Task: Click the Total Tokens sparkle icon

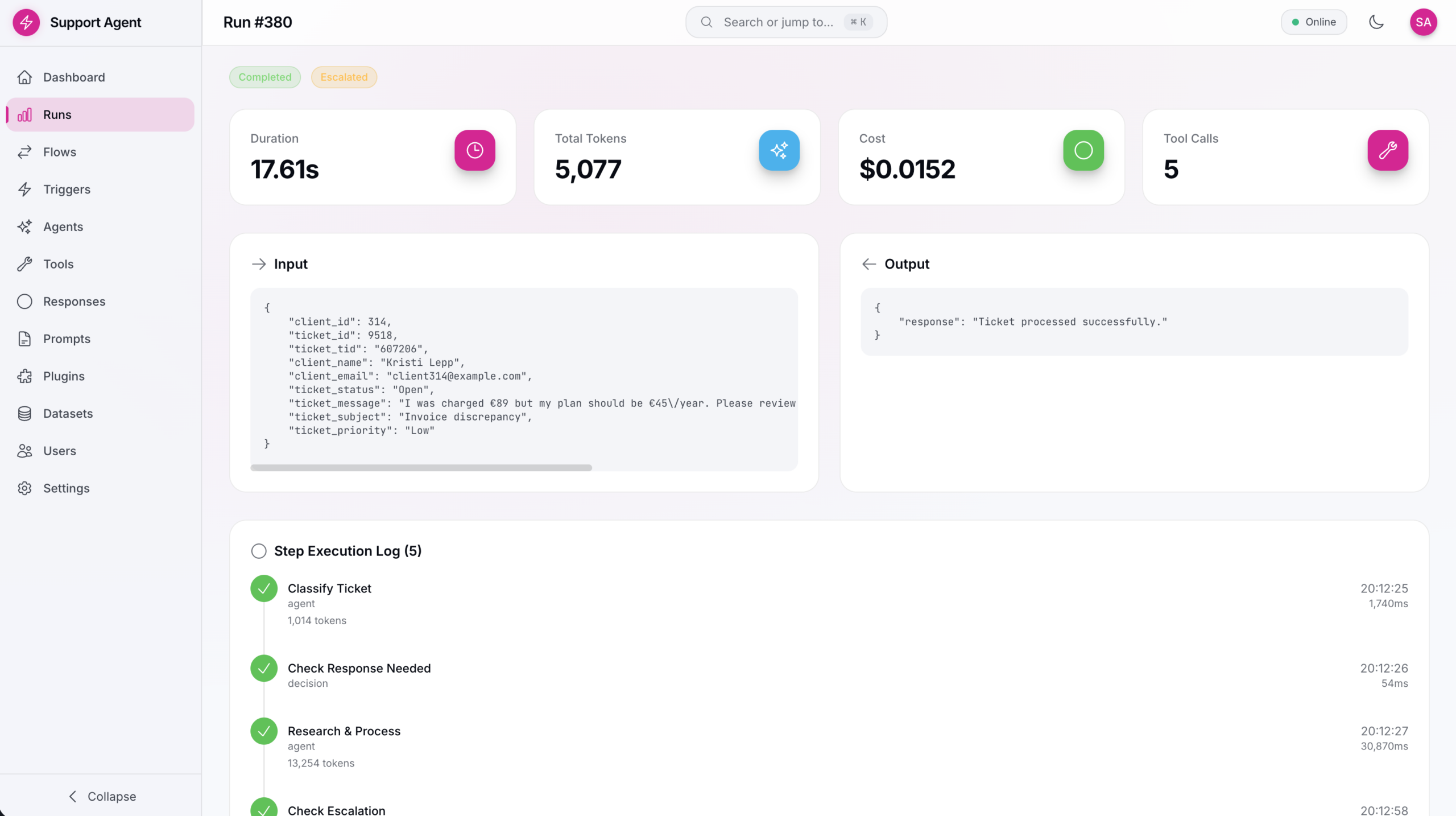Action: pos(779,150)
